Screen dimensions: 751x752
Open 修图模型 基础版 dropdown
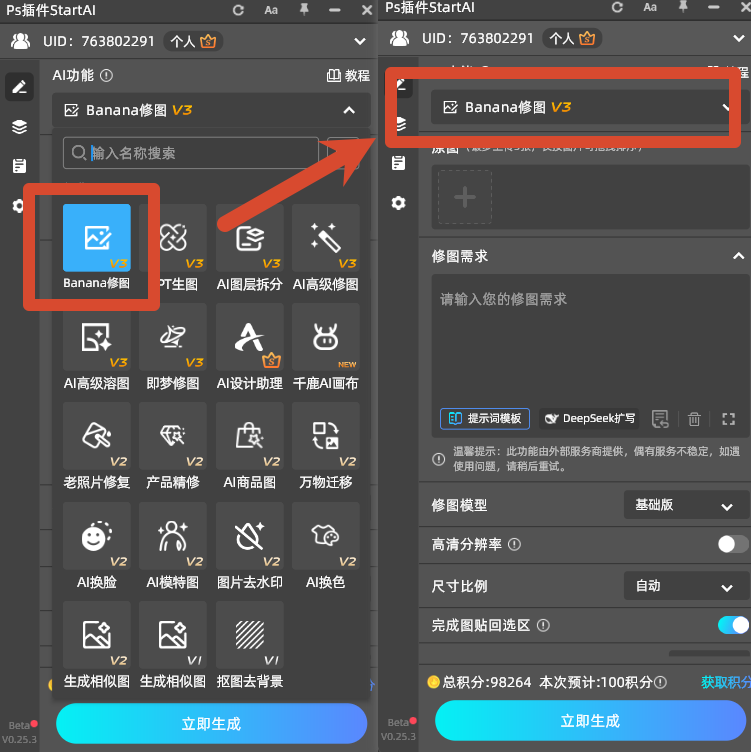pyautogui.click(x=686, y=505)
